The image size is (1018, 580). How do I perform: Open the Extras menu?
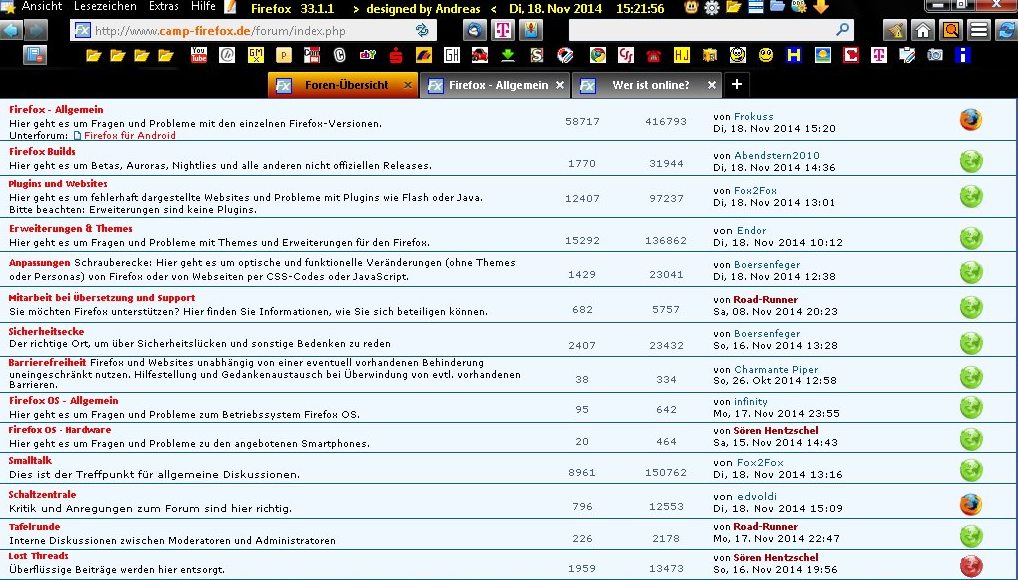[x=164, y=7]
